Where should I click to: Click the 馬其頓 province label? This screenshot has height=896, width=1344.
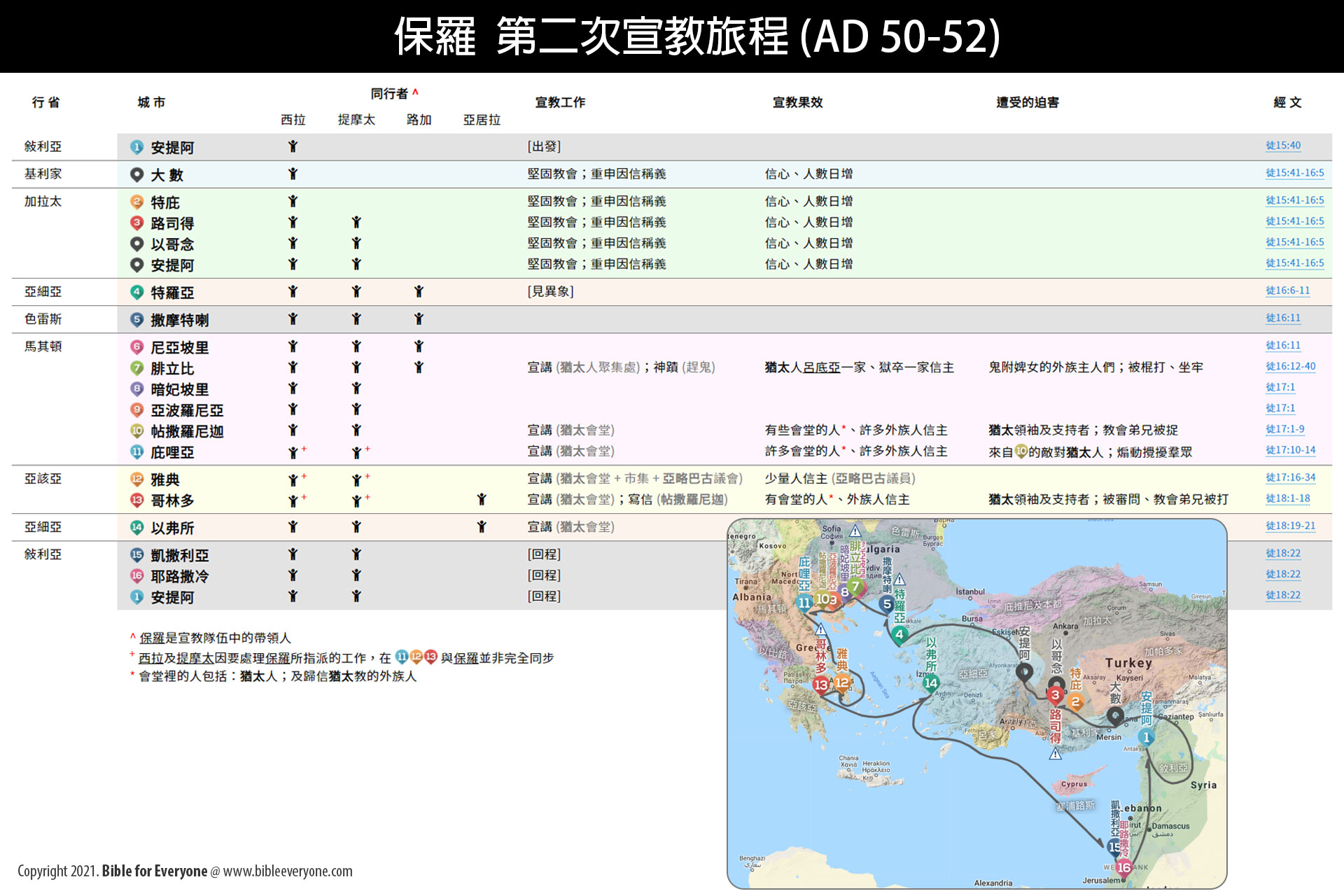[x=43, y=346]
